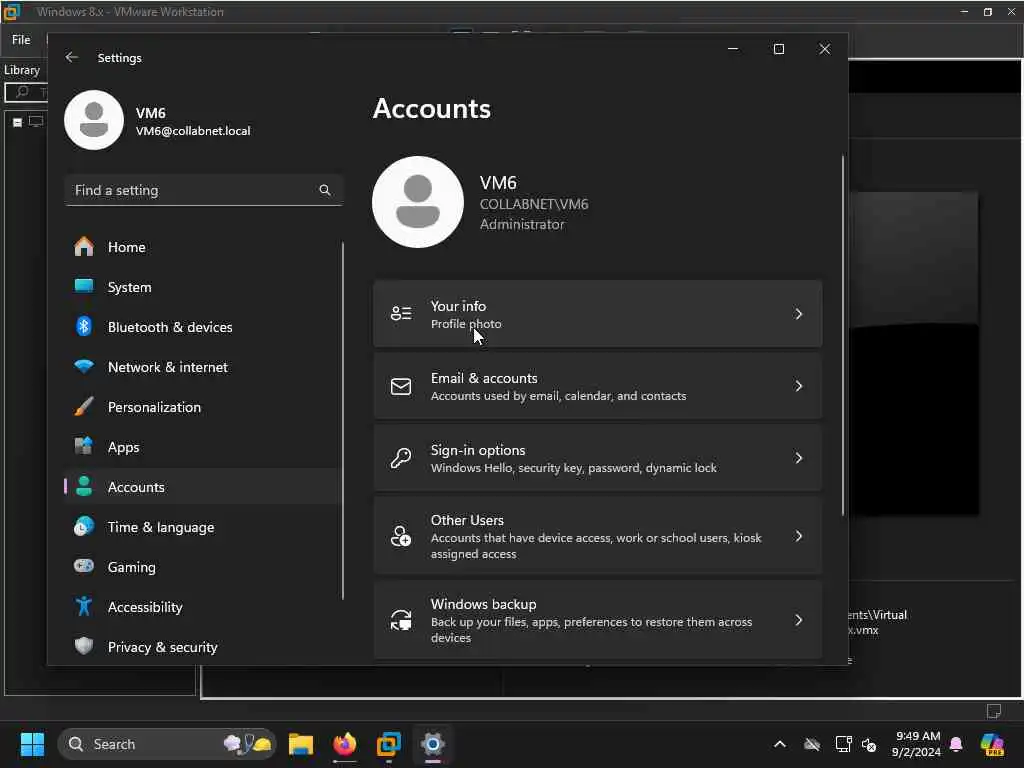Screen dimensions: 1024x768
Task: Open Gaming settings page
Action: pyautogui.click(x=202, y=566)
